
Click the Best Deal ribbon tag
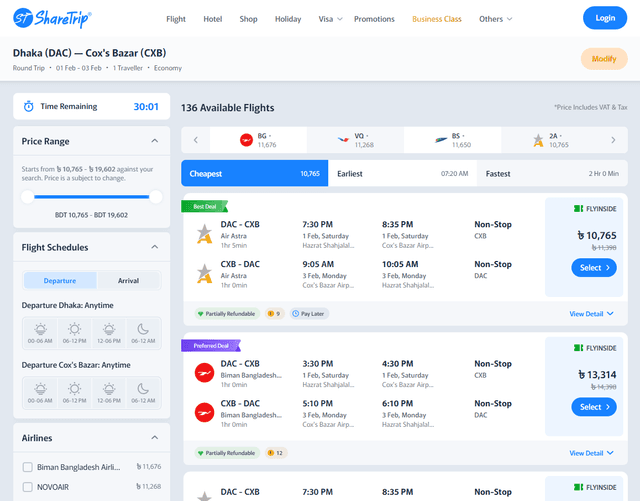pos(204,207)
